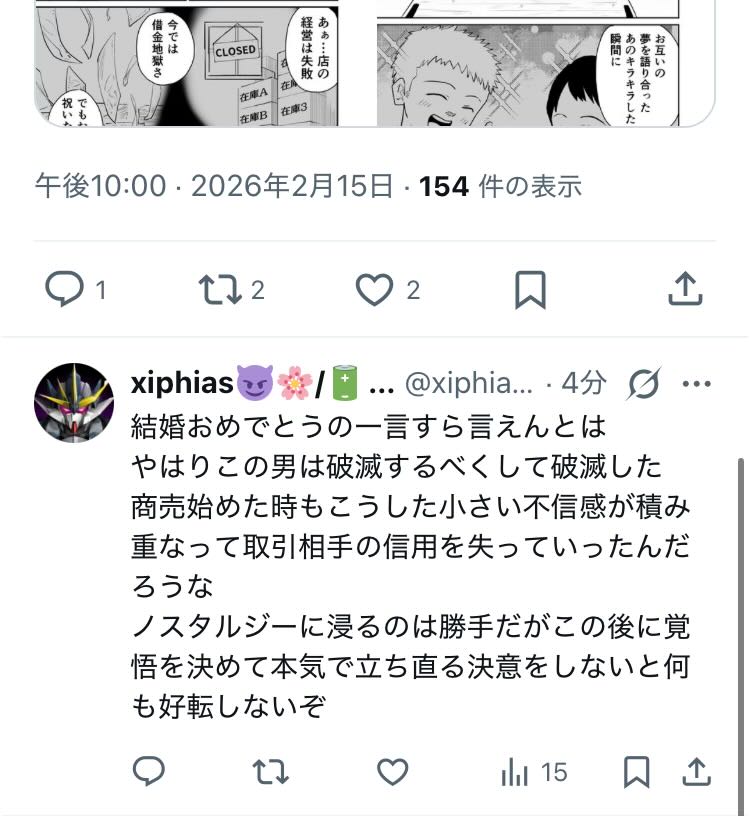Repost the xiphias reply
Screen dimensions: 750x816
[270, 772]
